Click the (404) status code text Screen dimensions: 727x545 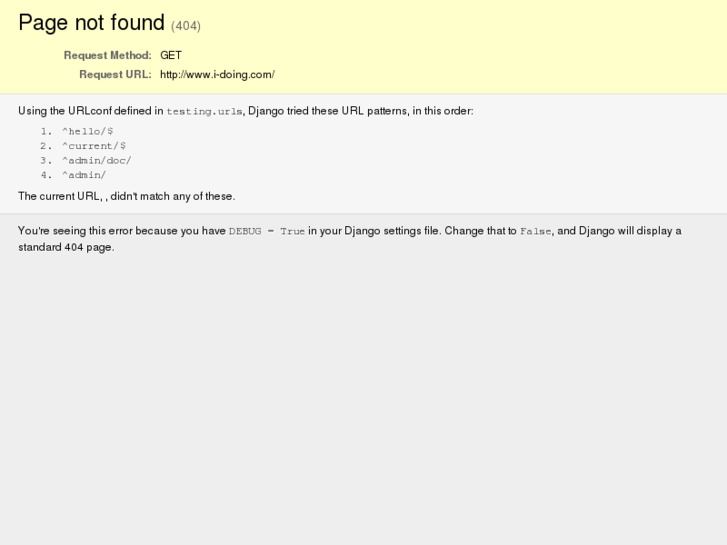(x=186, y=26)
